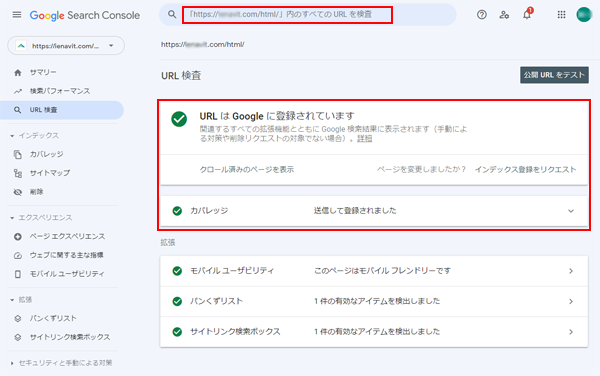Click the URL text under search bar

(x=202, y=44)
